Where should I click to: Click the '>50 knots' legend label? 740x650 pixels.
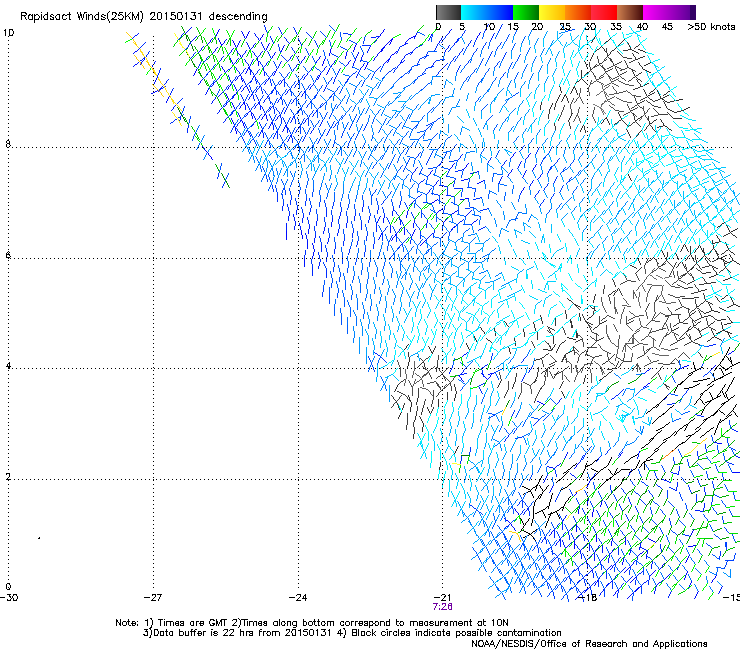(x=711, y=26)
